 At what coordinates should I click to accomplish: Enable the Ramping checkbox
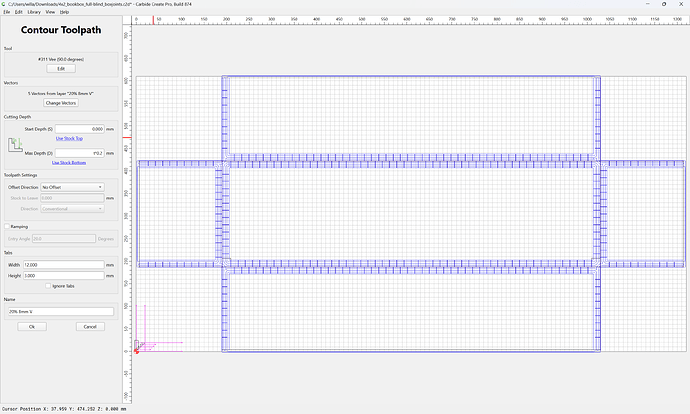point(7,226)
